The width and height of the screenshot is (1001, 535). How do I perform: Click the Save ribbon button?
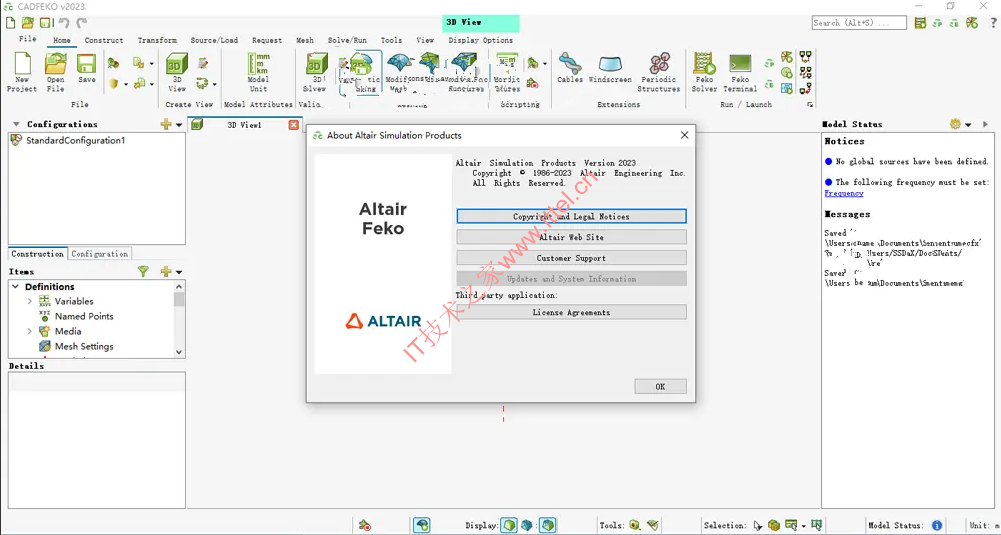coord(86,68)
